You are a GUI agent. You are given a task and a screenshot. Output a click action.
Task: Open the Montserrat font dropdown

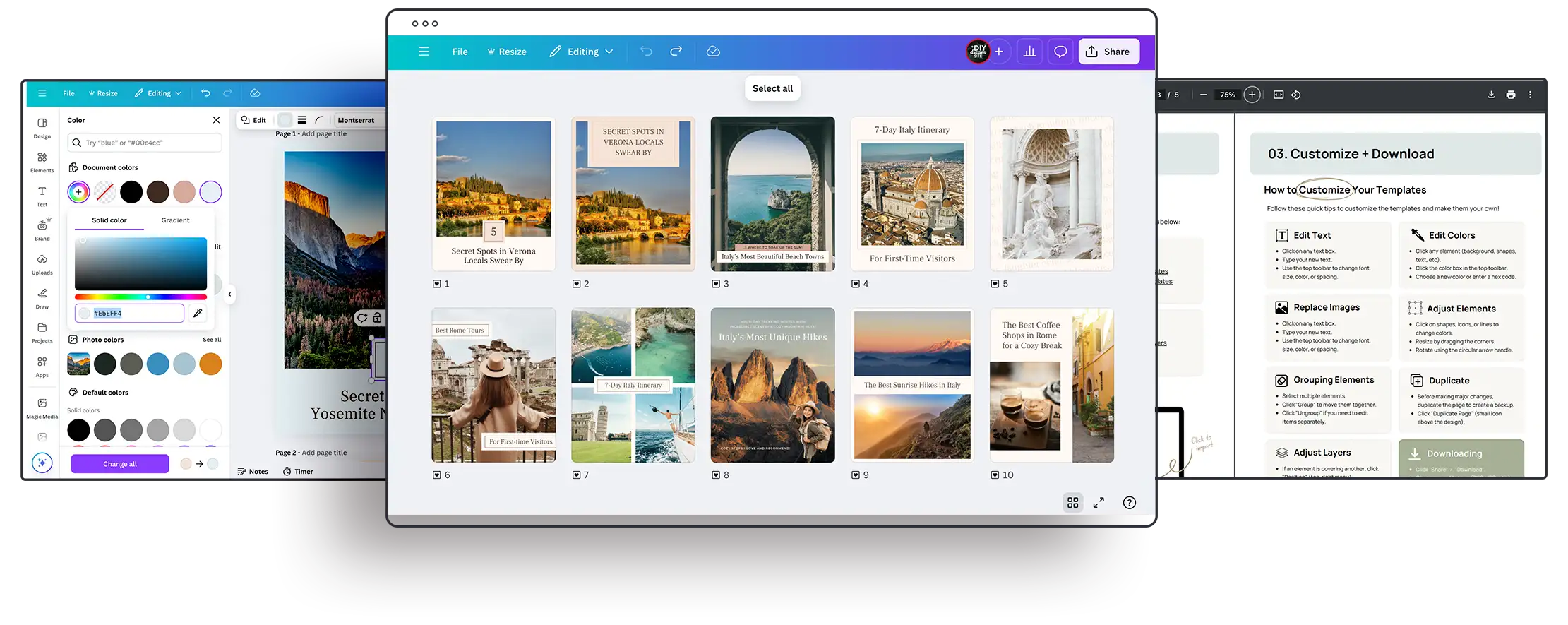tap(357, 120)
